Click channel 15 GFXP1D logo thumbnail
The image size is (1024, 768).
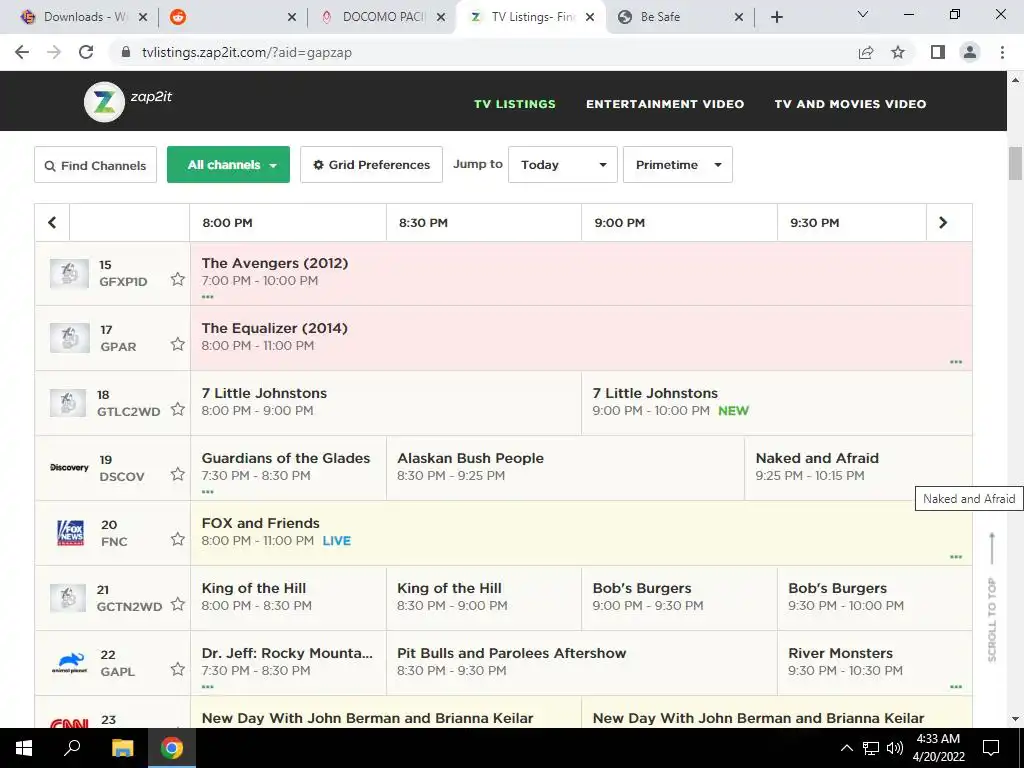click(x=69, y=274)
